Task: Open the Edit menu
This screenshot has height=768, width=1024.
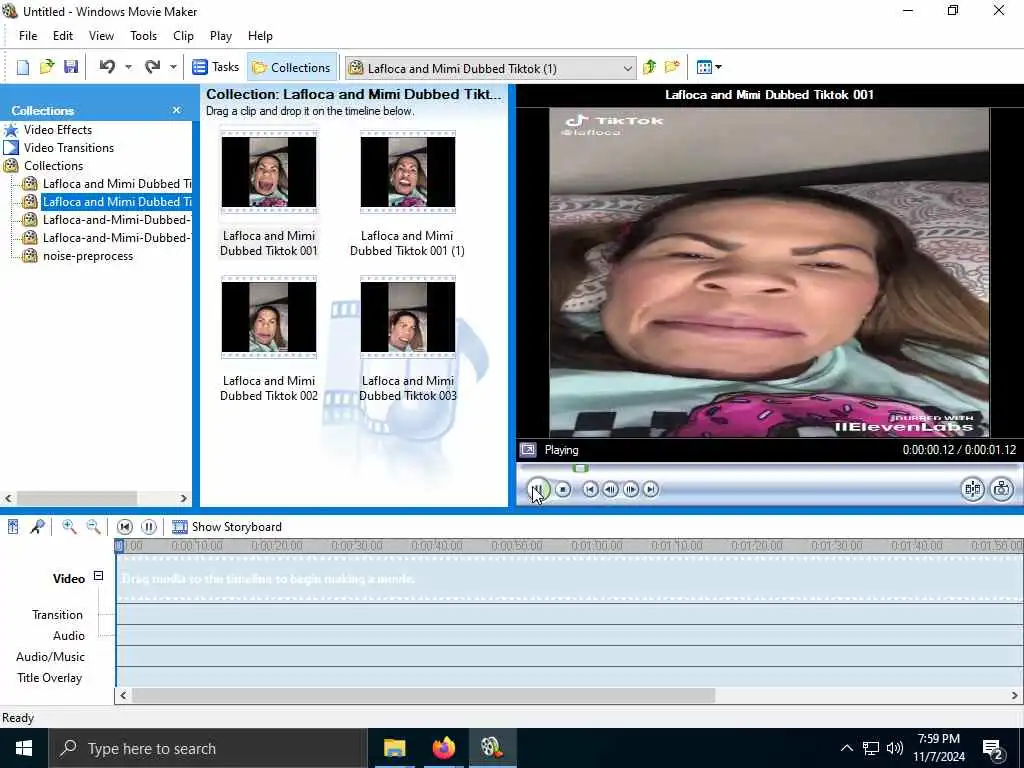Action: (63, 36)
